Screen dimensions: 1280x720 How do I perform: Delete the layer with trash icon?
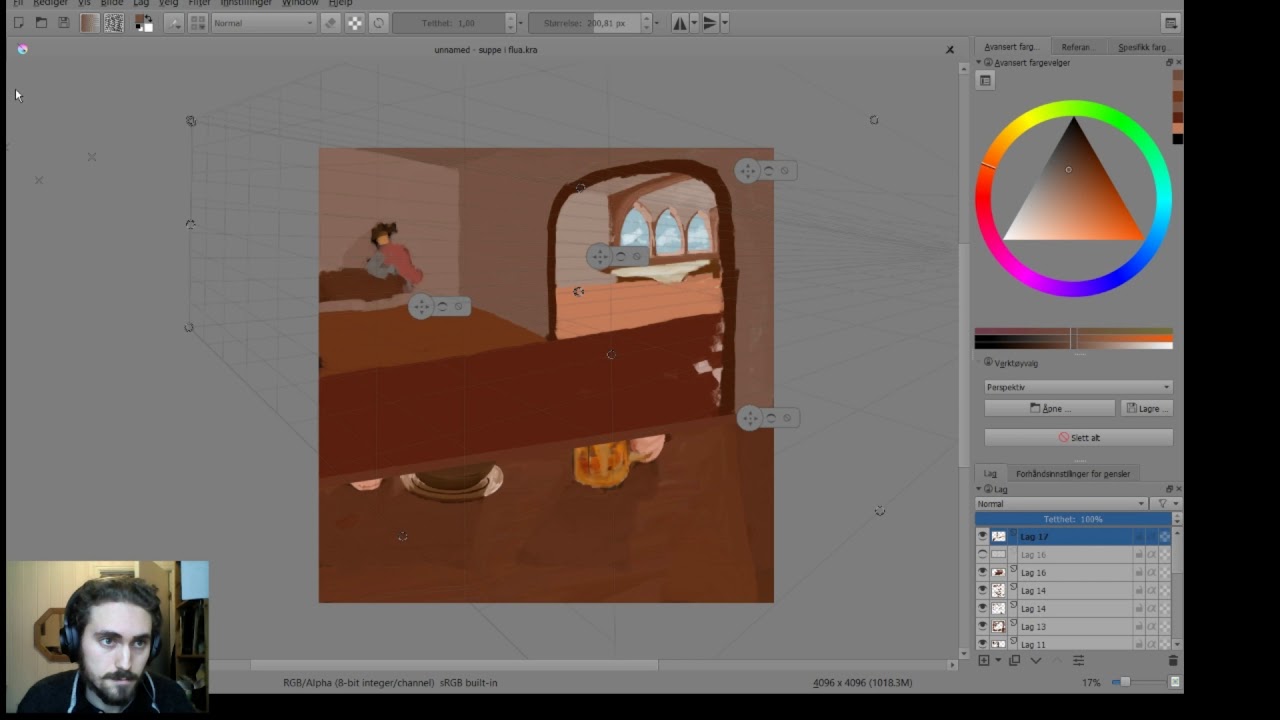[1173, 661]
